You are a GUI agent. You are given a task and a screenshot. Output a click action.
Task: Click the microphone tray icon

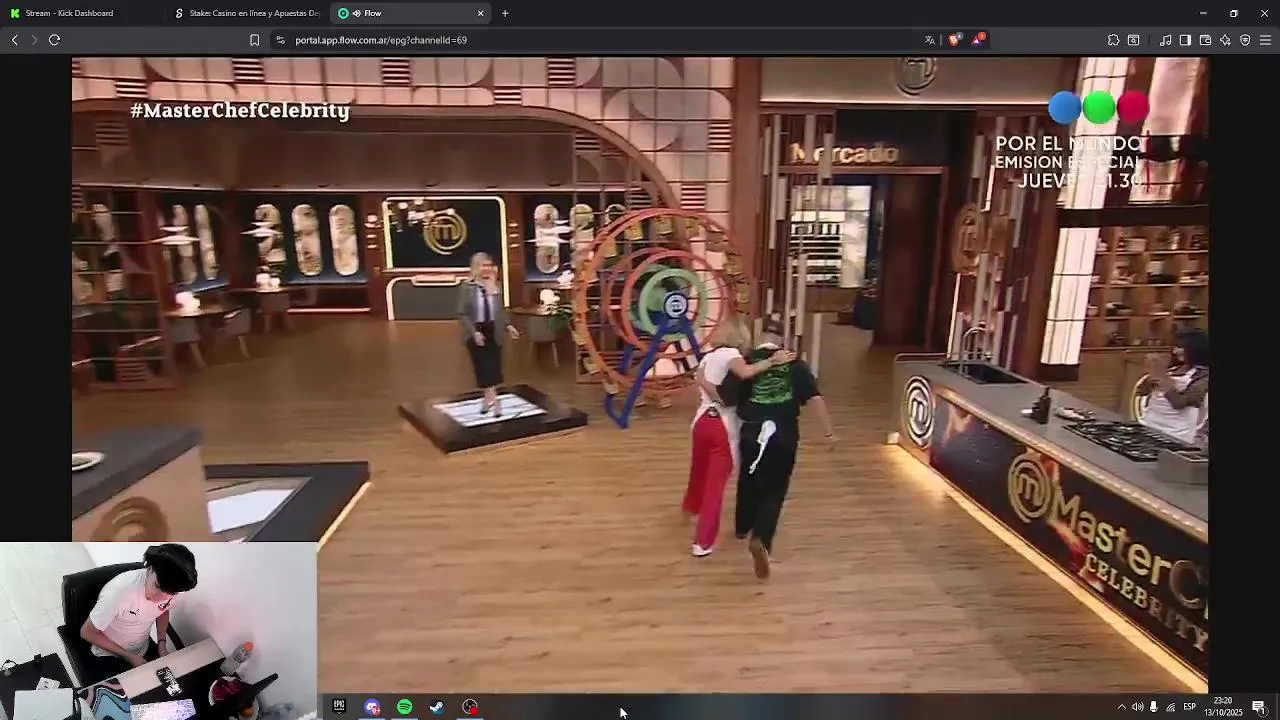[x=1154, y=707]
